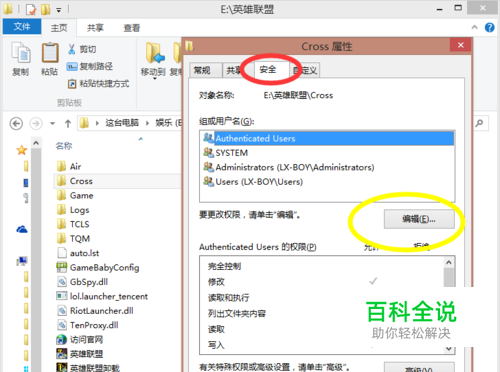Switch to the Home (主页) ribbon tab
Viewport: 500px width, 372px height.
pyautogui.click(x=59, y=28)
